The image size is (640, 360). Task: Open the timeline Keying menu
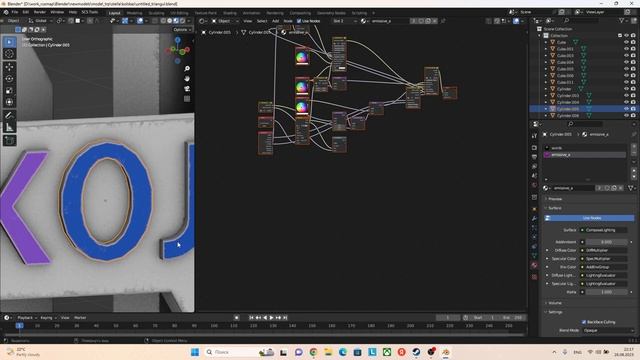click(48, 318)
